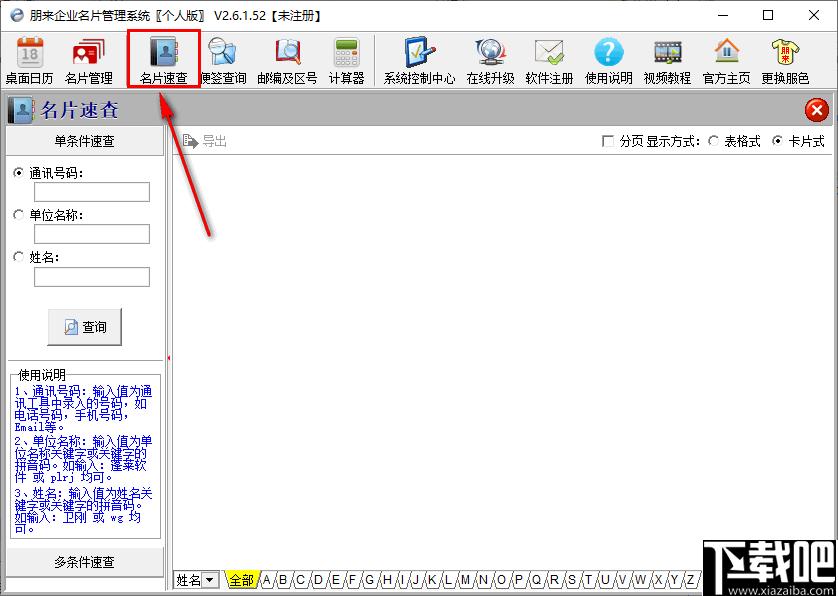838x596 pixels.
Task: Select the A letter tab
Action: pos(266,579)
